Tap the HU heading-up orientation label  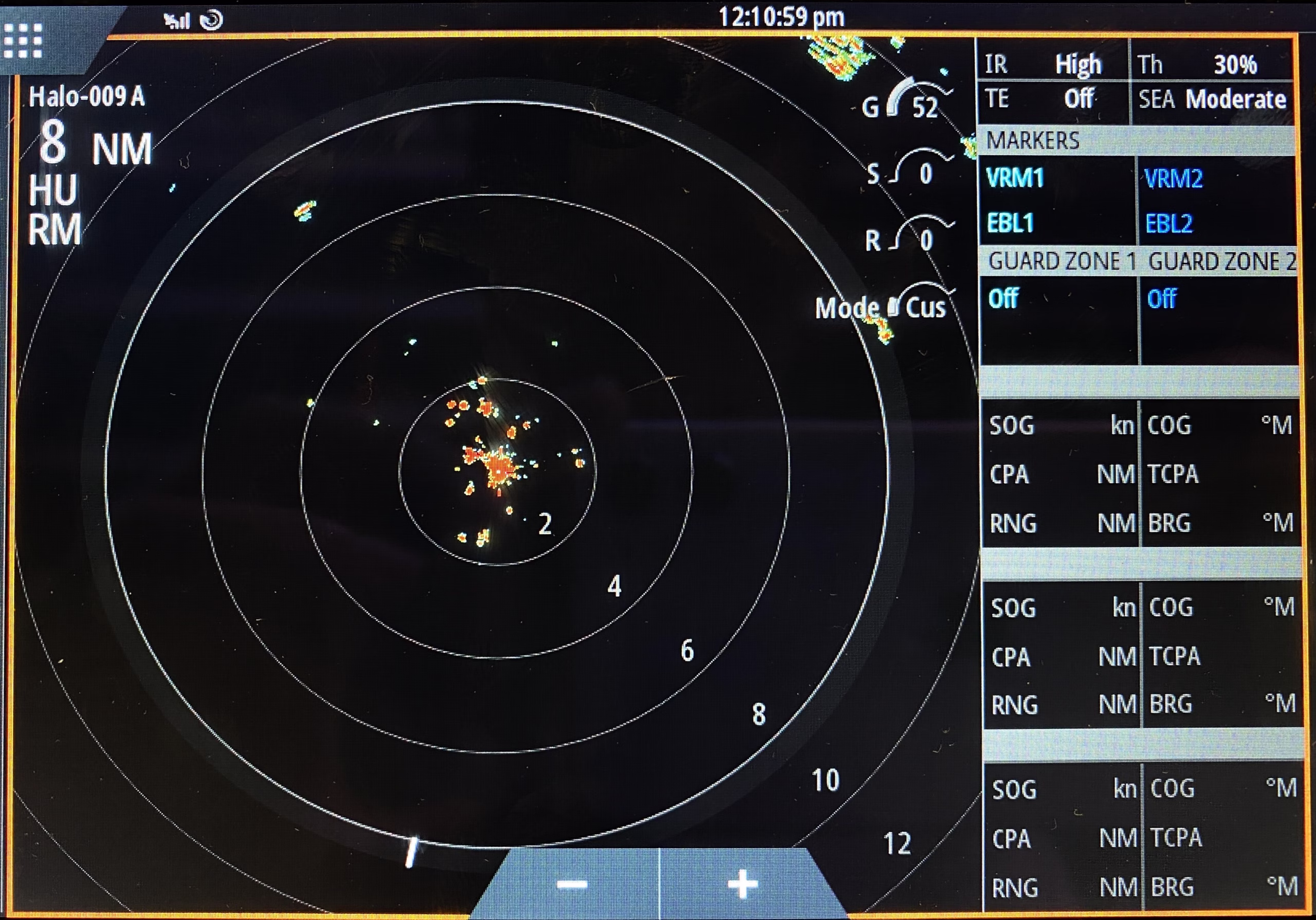[53, 190]
